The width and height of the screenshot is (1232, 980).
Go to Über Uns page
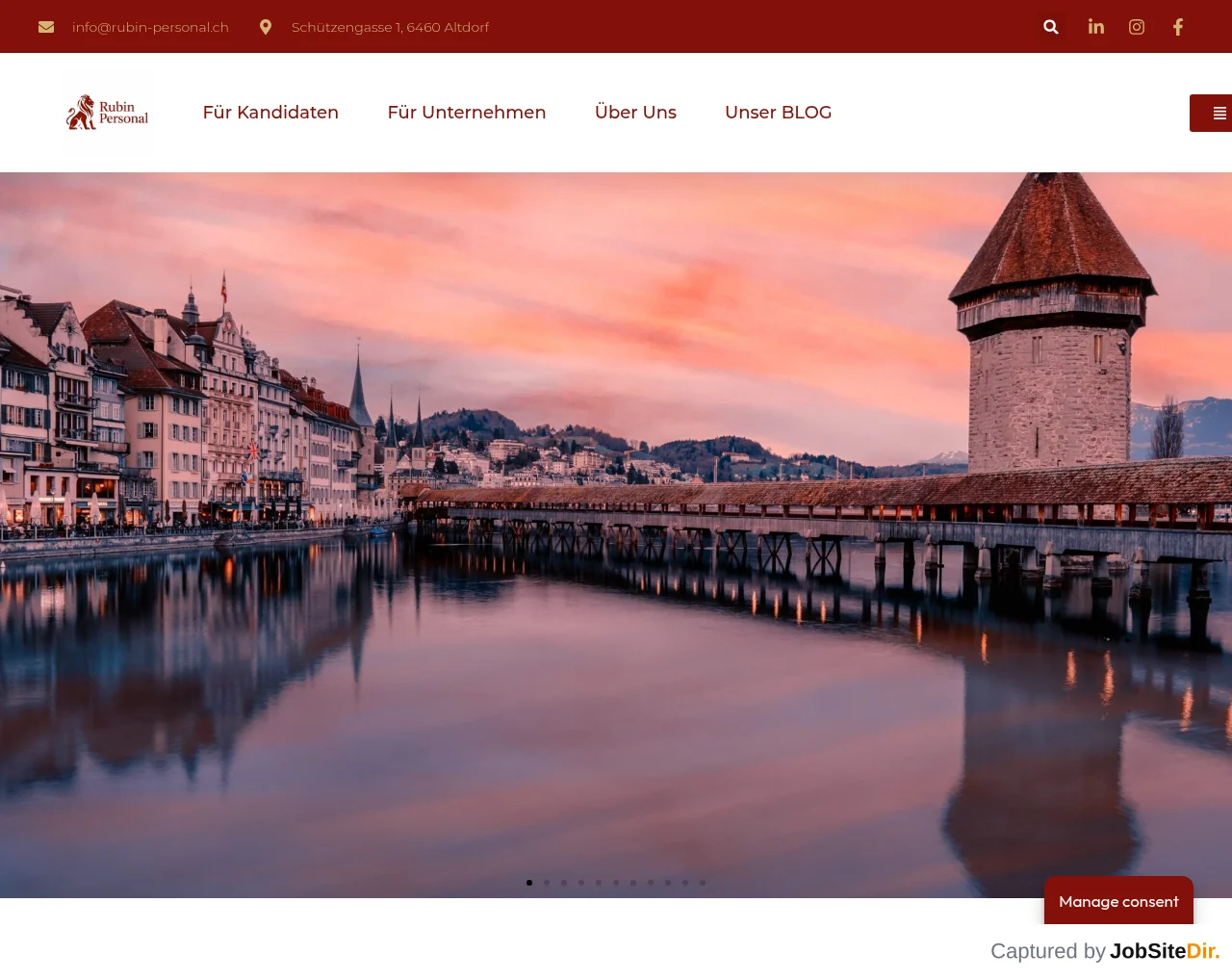point(635,113)
